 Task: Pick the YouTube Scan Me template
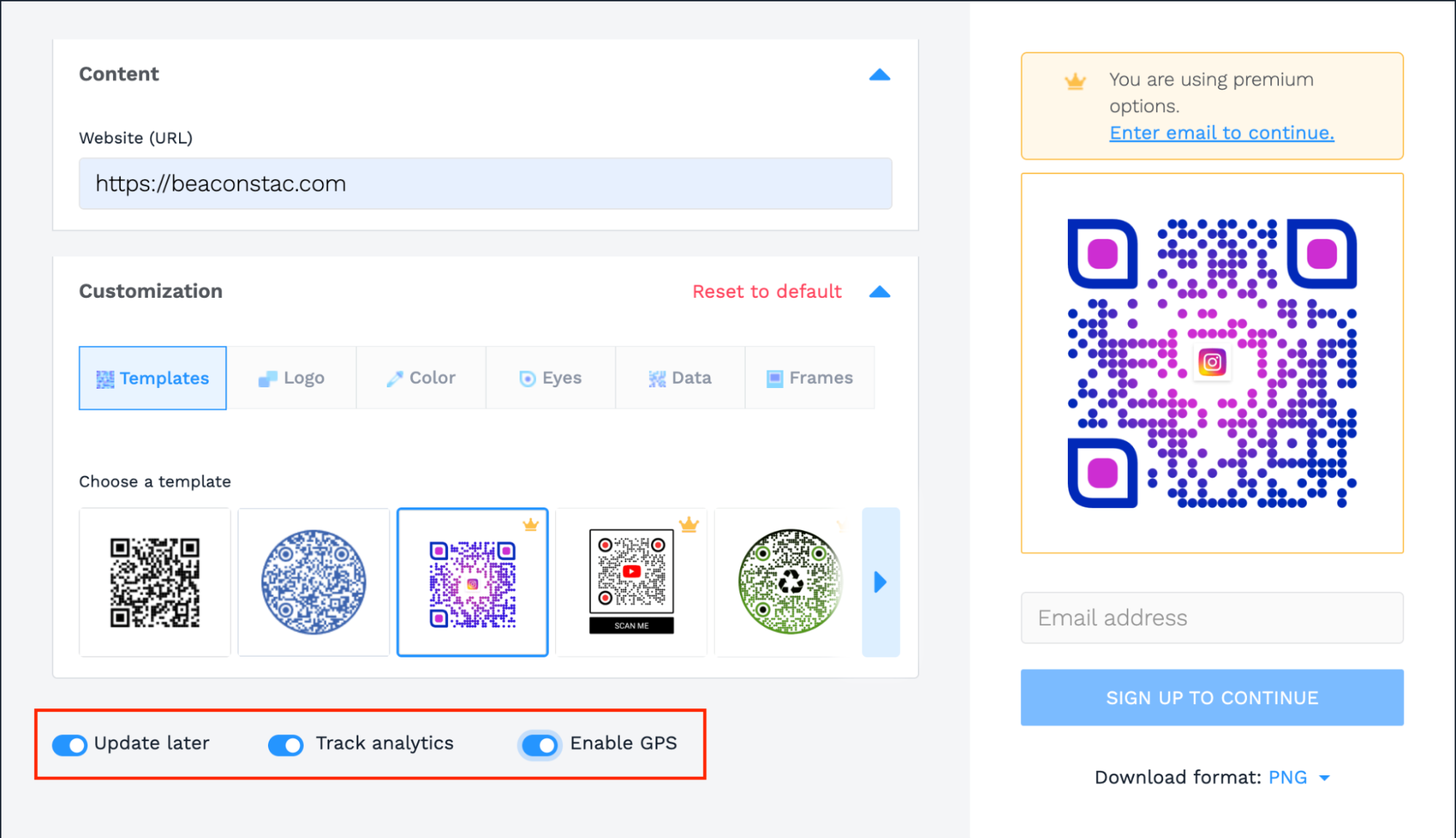point(631,582)
